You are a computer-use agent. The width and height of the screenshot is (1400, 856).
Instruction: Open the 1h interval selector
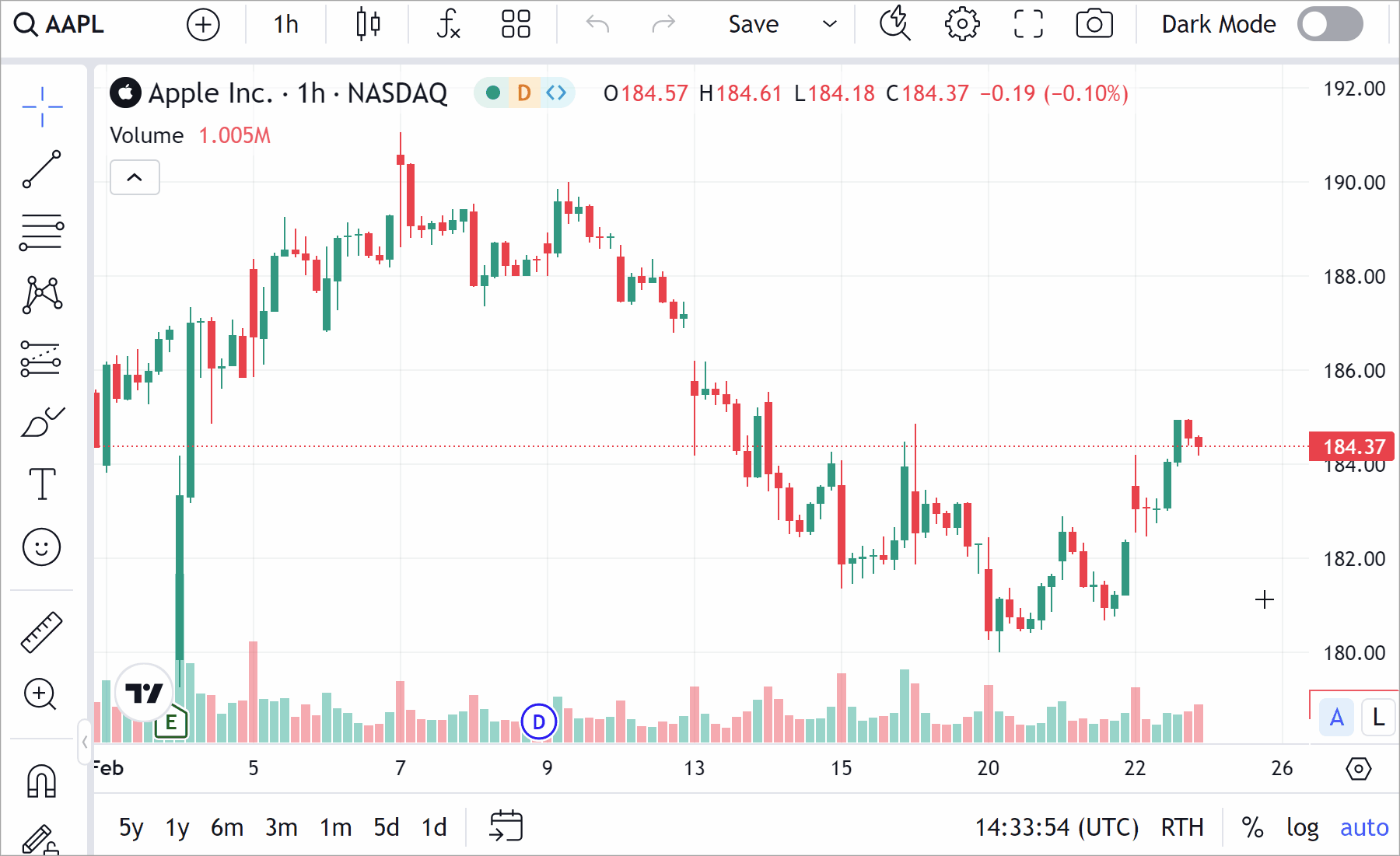(285, 24)
